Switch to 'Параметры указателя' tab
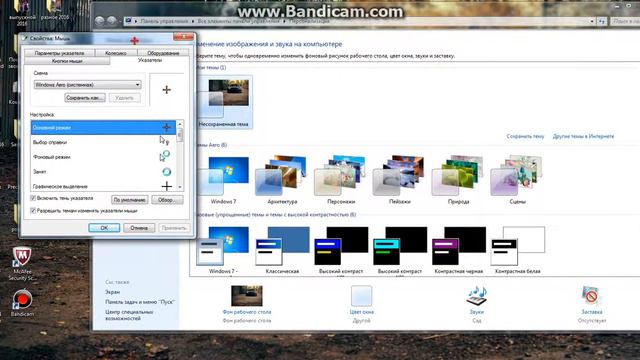Screen dimensions: 640x360 59,53
